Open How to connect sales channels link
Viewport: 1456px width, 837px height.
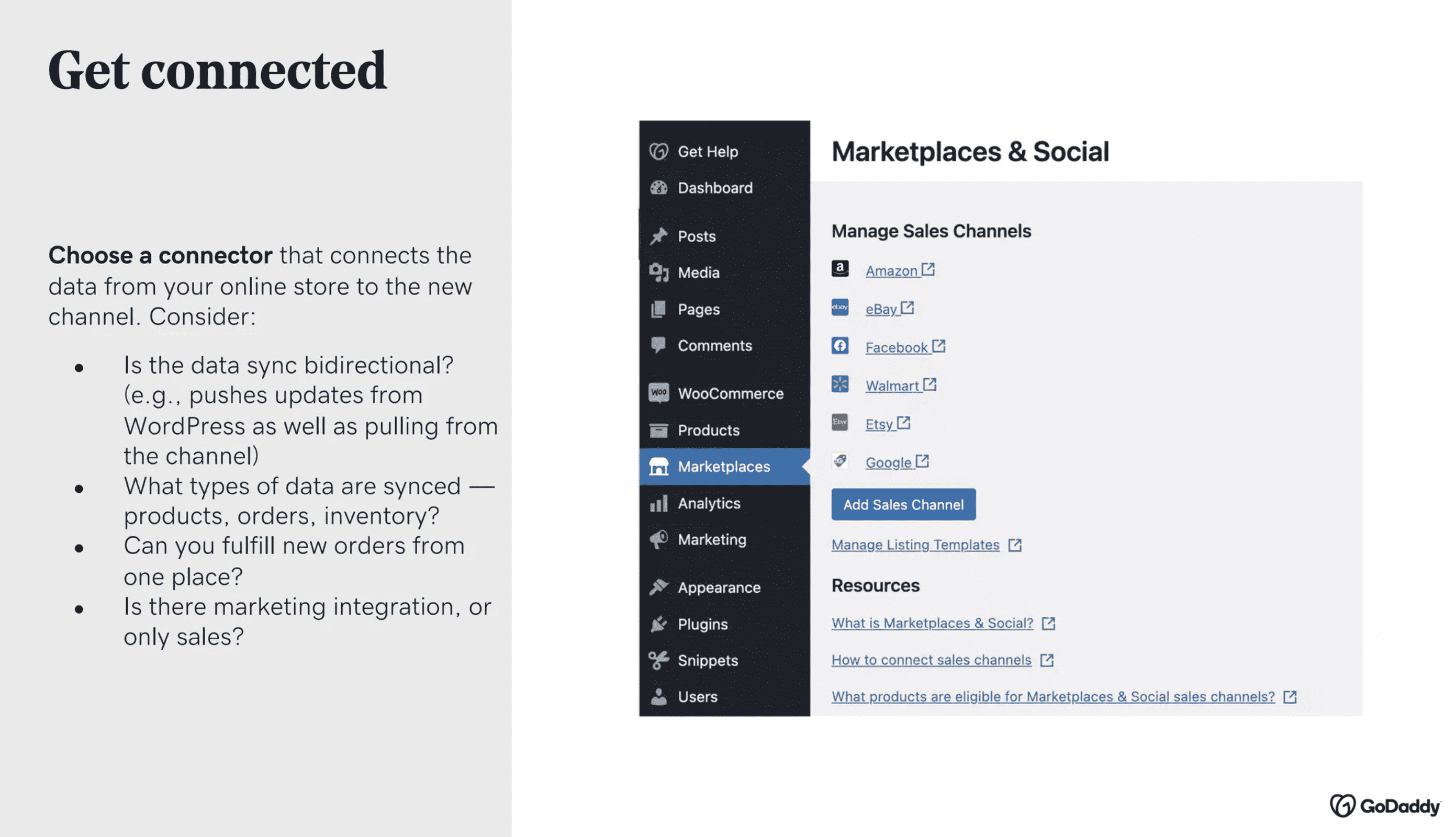[932, 661]
